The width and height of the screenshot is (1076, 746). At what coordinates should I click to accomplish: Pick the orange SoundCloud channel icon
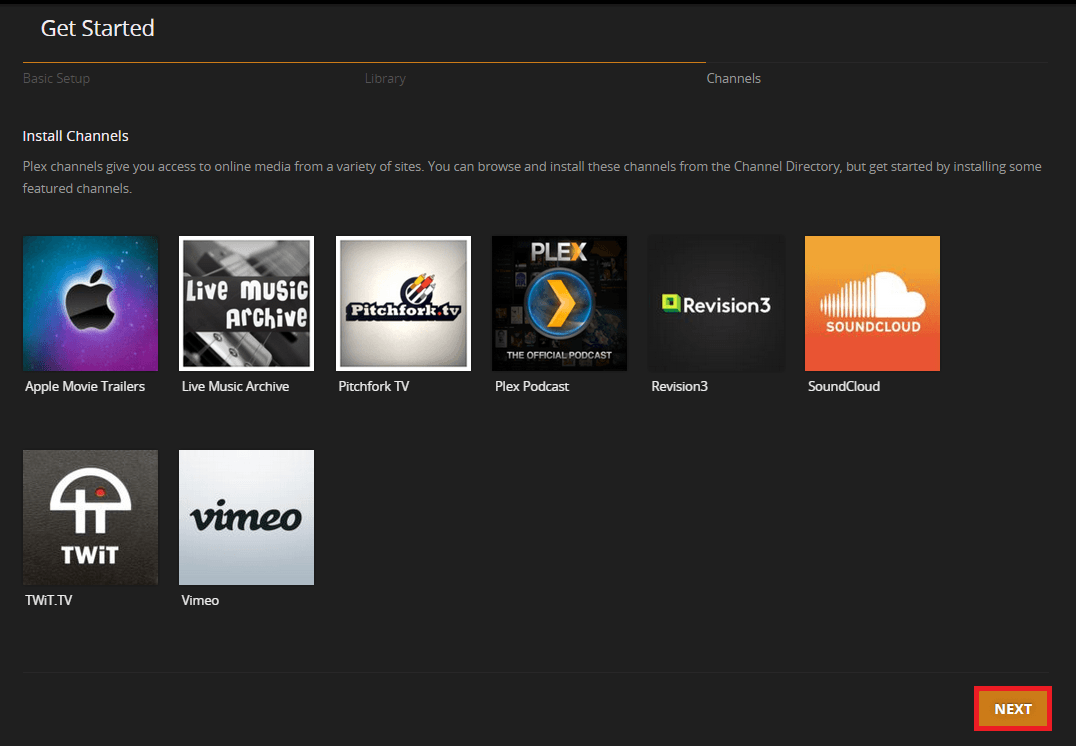(x=872, y=303)
